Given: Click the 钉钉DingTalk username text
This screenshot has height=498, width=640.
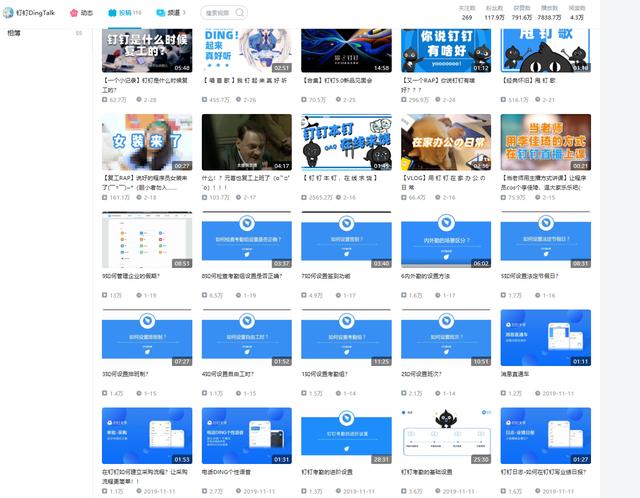Looking at the screenshot, I should coord(36,13).
